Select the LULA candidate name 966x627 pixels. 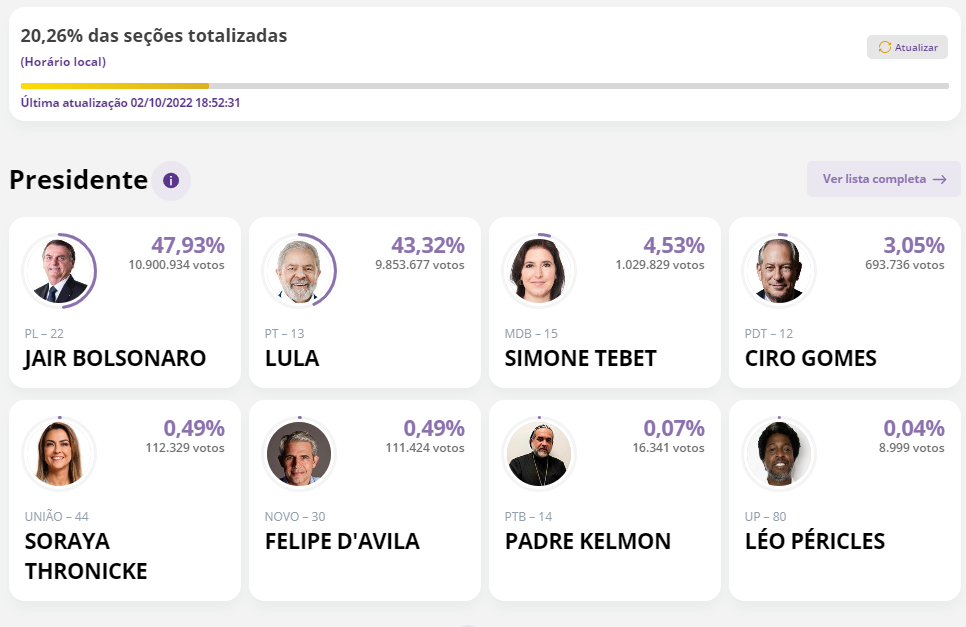click(x=292, y=358)
